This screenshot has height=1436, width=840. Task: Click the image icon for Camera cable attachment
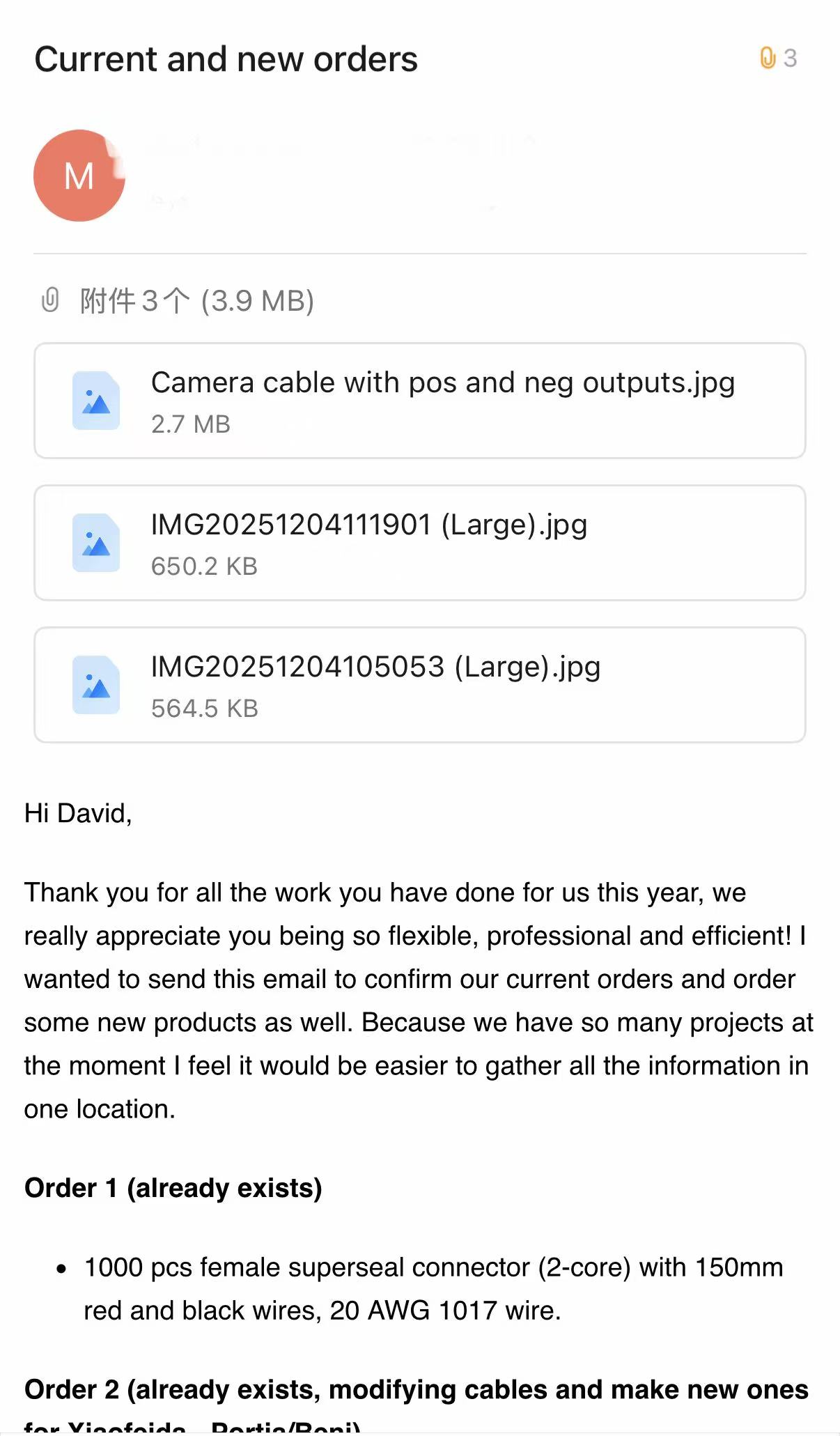click(96, 401)
